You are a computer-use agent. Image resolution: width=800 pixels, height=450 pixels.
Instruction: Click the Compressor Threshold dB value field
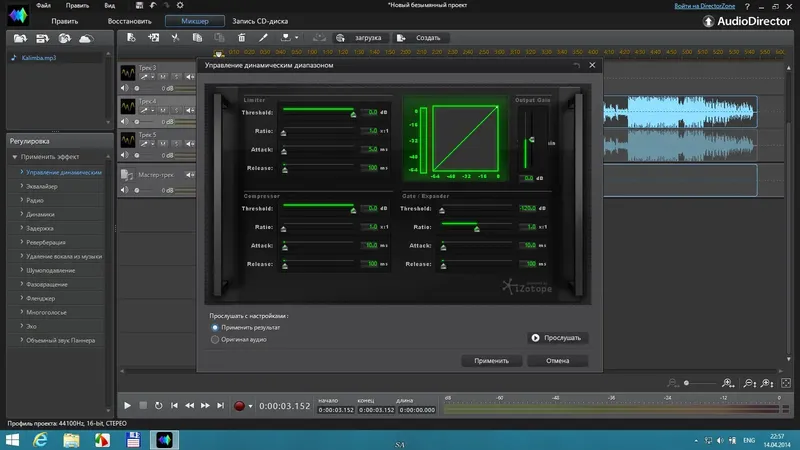point(369,208)
